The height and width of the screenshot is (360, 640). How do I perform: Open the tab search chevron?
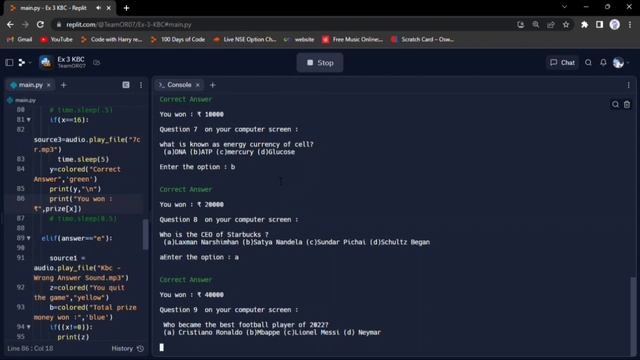pos(564,7)
